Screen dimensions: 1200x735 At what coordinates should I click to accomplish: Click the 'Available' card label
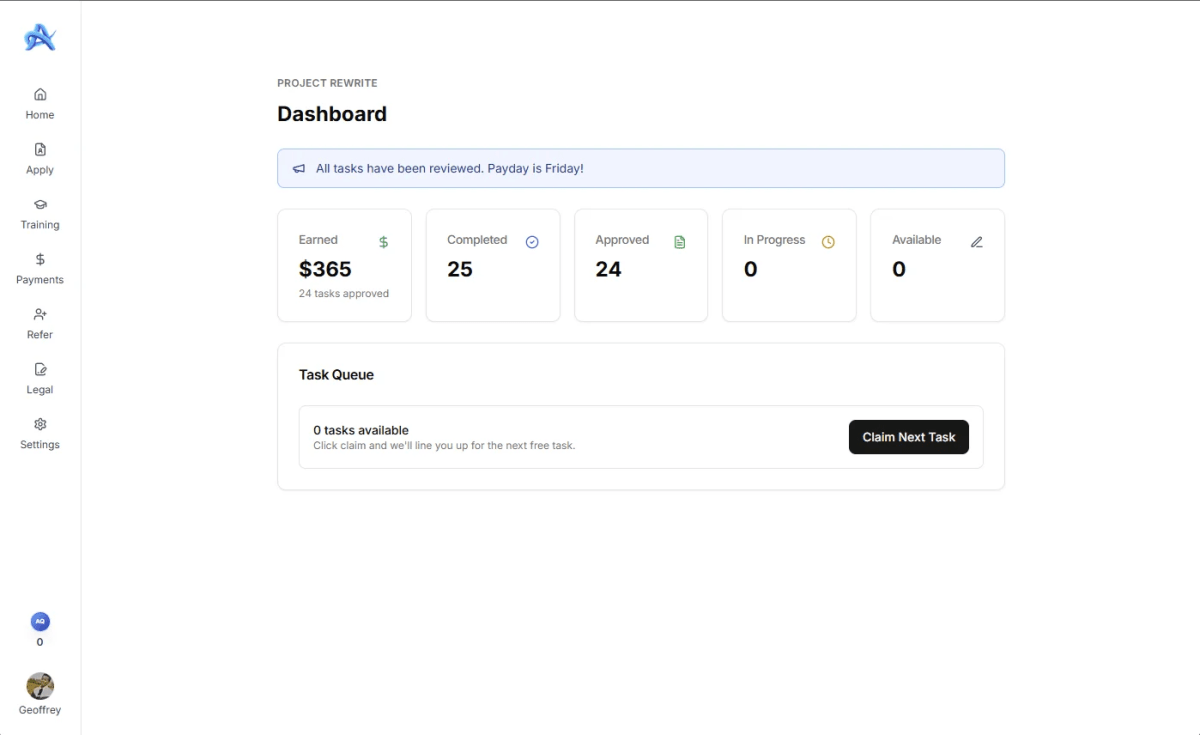(917, 240)
